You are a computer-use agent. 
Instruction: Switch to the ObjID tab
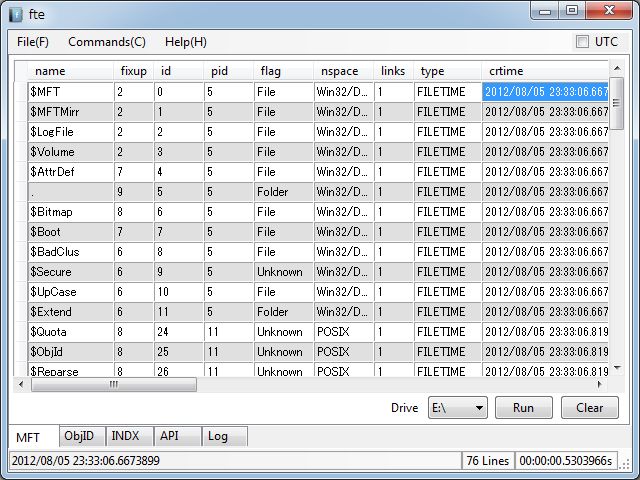coord(82,436)
